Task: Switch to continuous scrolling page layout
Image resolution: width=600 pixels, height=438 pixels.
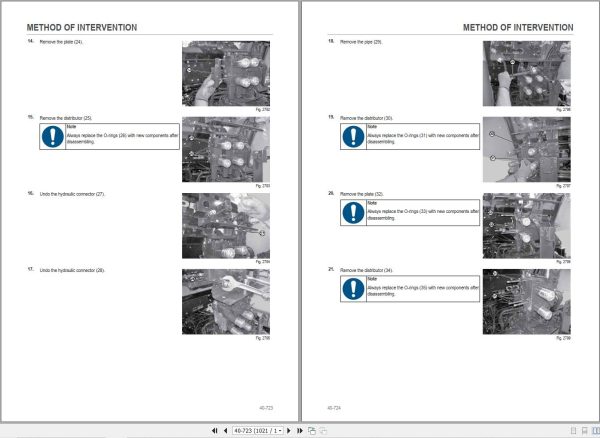Action: 585,431
